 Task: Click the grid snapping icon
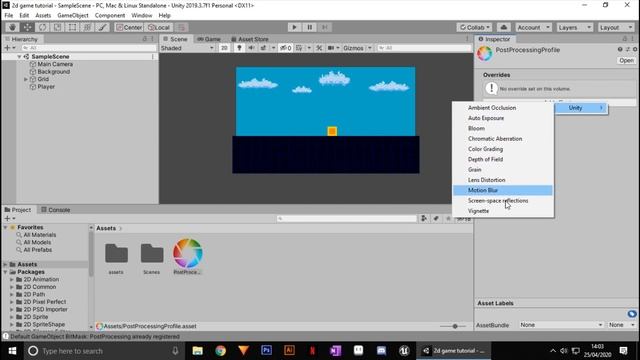coord(182,27)
